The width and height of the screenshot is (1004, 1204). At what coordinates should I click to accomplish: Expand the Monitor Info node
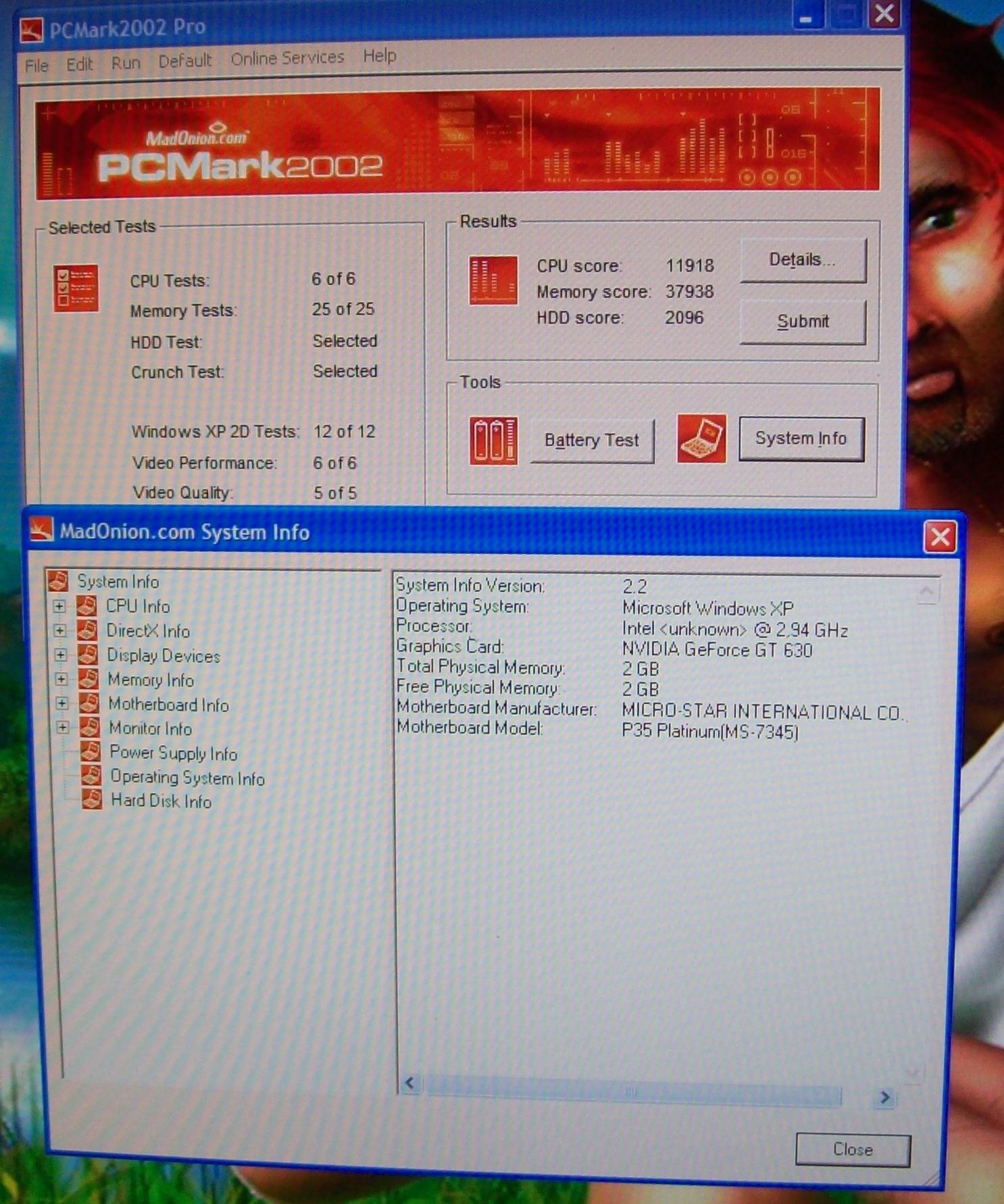63,728
